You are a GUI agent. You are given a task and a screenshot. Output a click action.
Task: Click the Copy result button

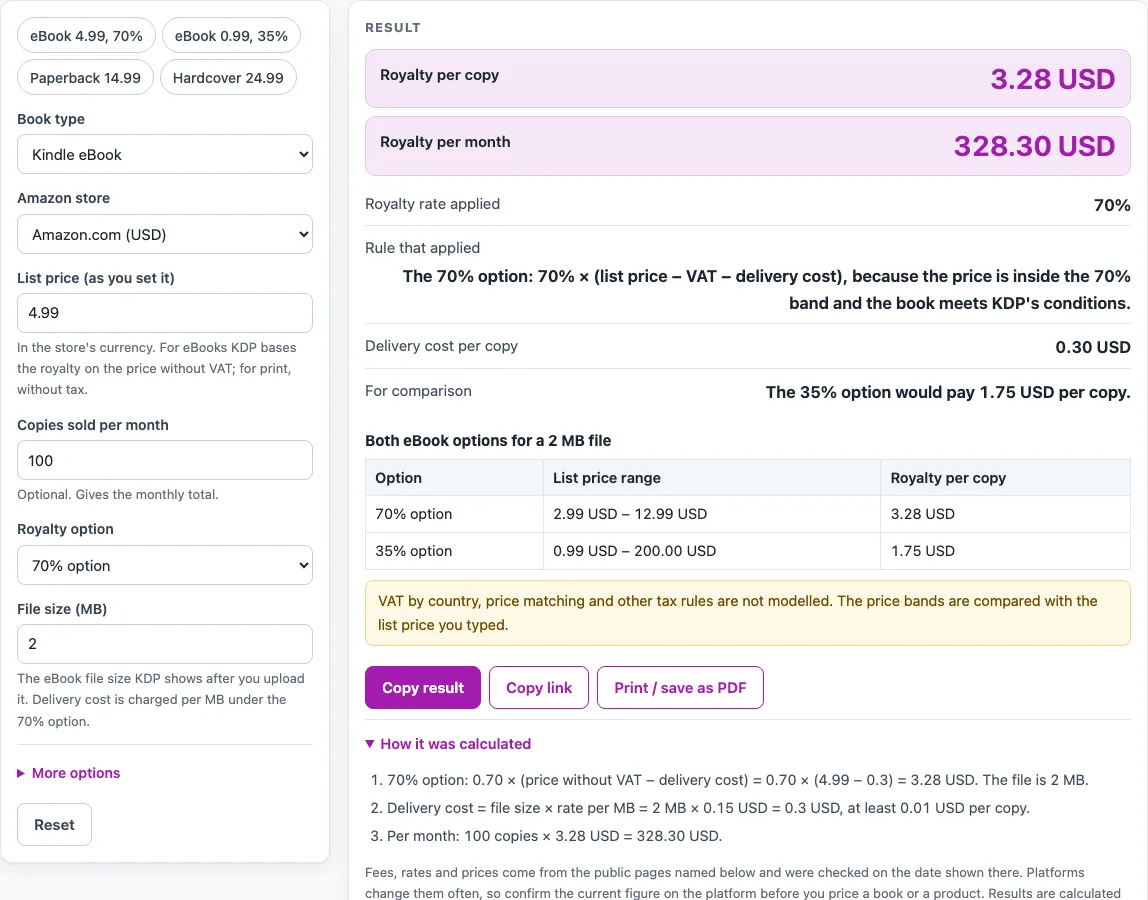(x=423, y=688)
